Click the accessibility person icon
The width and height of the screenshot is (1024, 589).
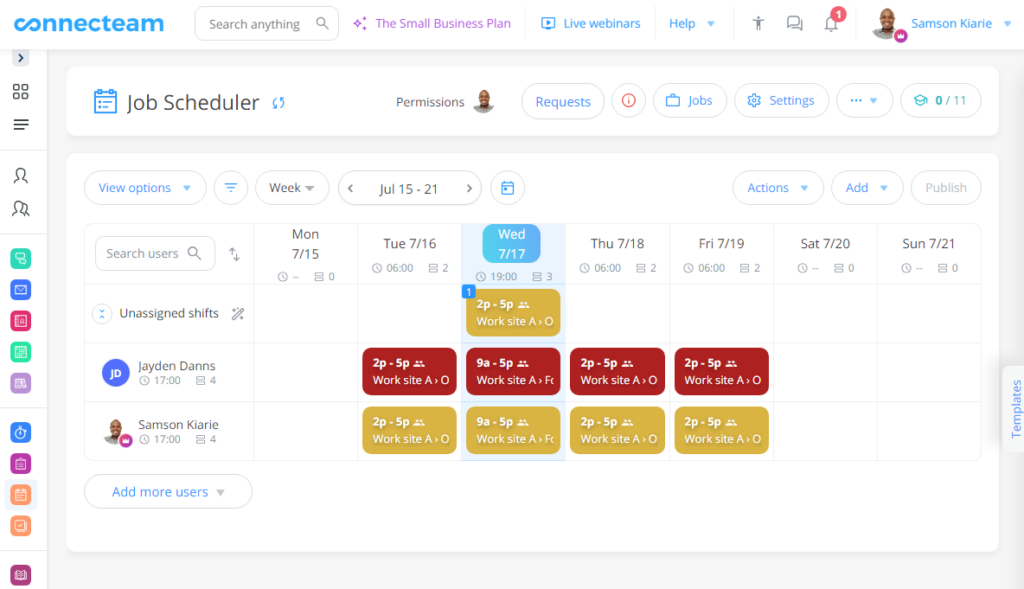[x=758, y=24]
